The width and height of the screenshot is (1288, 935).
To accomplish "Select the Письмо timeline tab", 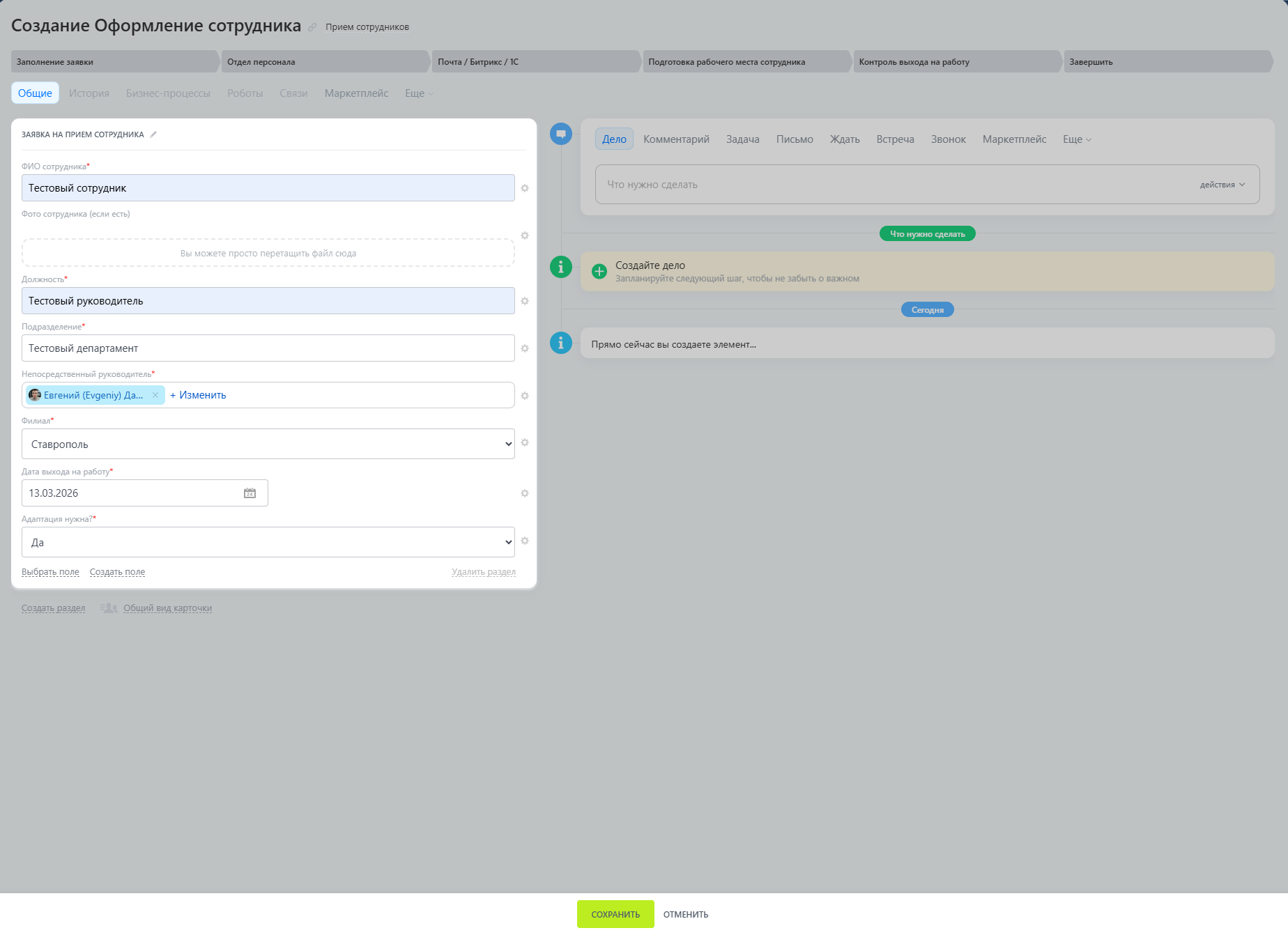I will [795, 139].
